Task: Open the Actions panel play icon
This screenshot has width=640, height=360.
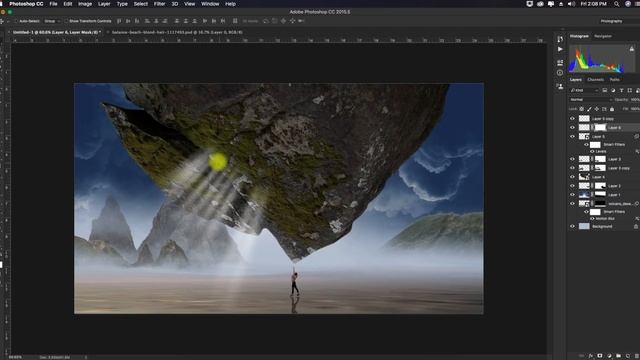Action: click(x=560, y=49)
